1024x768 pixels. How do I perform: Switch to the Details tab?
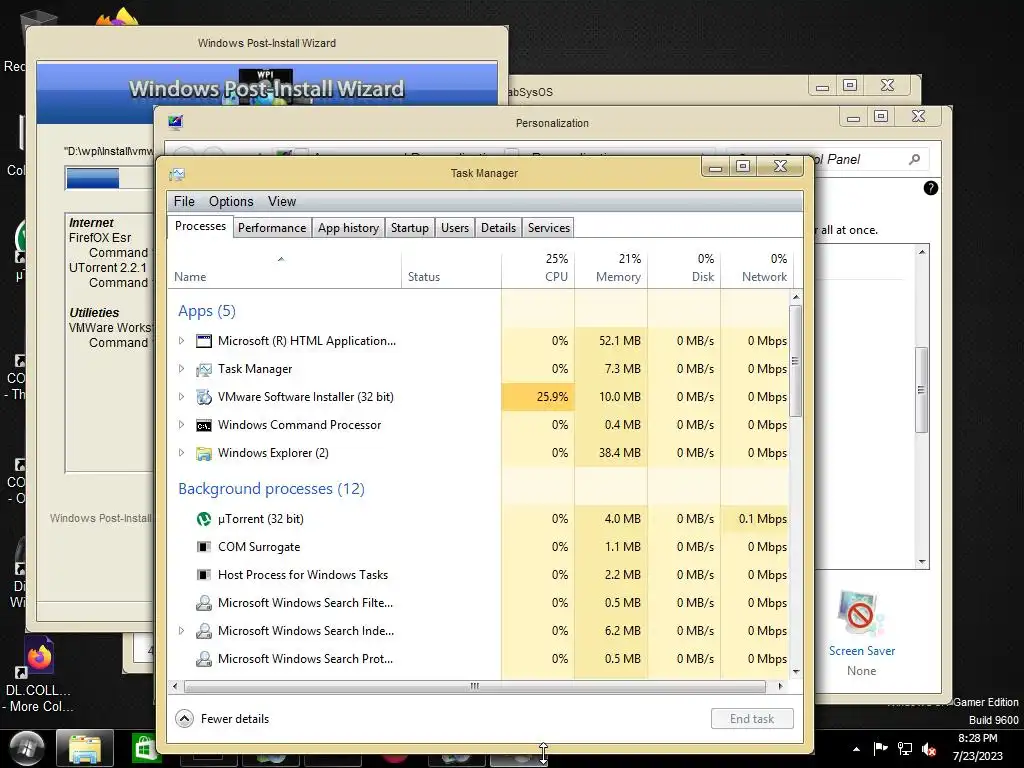coord(498,228)
